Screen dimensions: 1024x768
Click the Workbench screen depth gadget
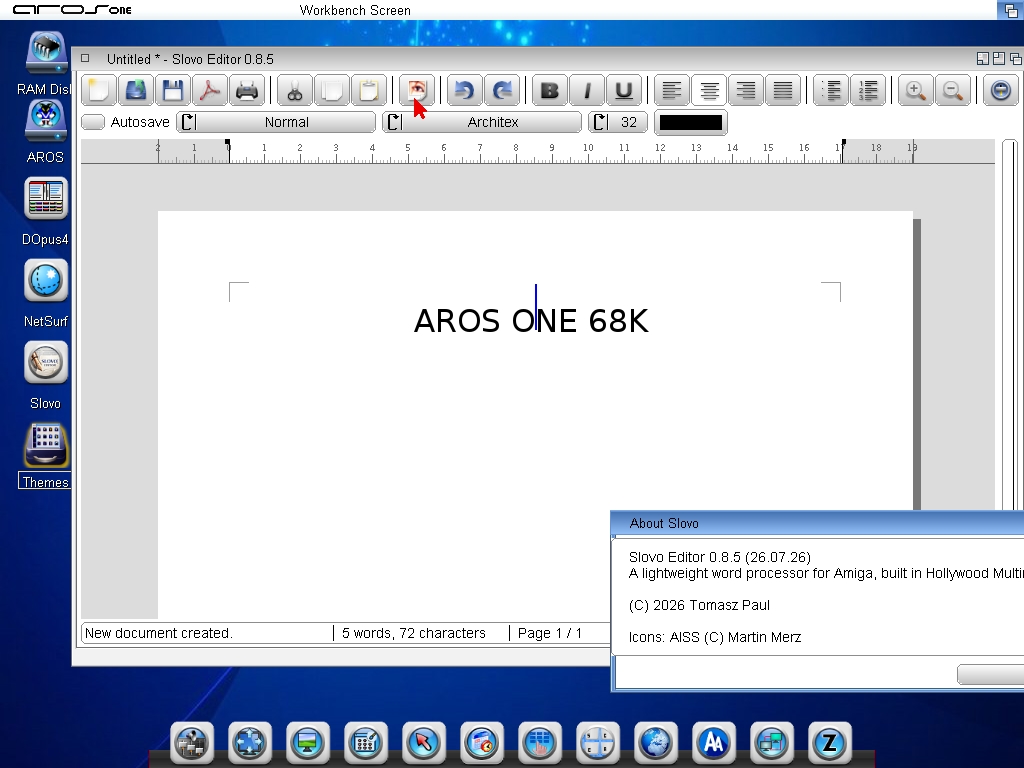click(x=1010, y=10)
